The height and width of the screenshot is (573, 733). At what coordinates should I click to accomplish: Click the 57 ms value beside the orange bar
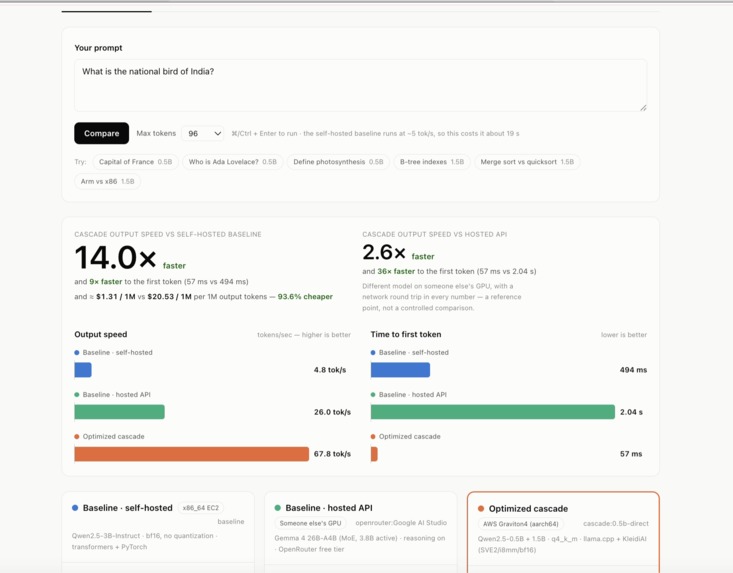pyautogui.click(x=631, y=454)
